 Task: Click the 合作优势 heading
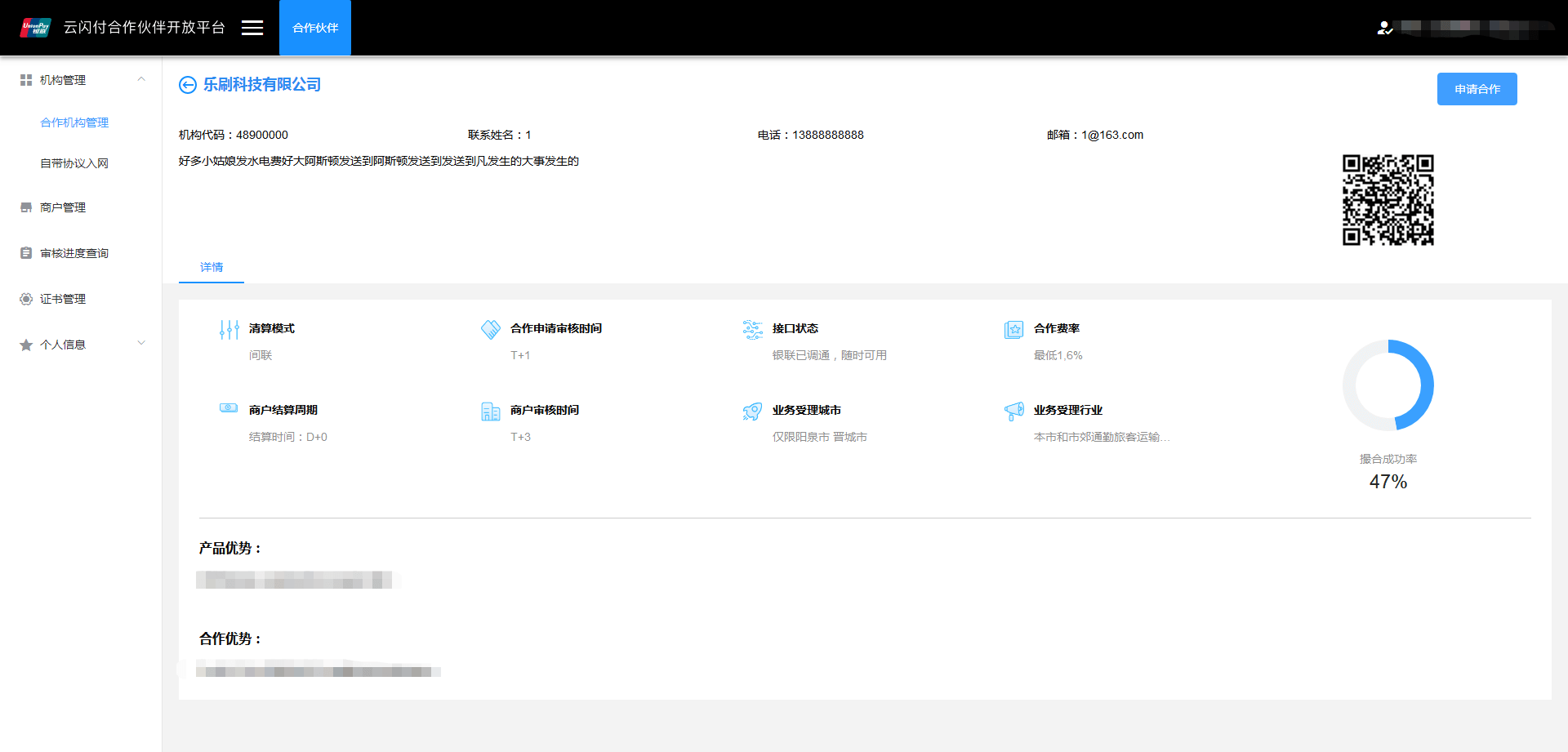coord(230,639)
